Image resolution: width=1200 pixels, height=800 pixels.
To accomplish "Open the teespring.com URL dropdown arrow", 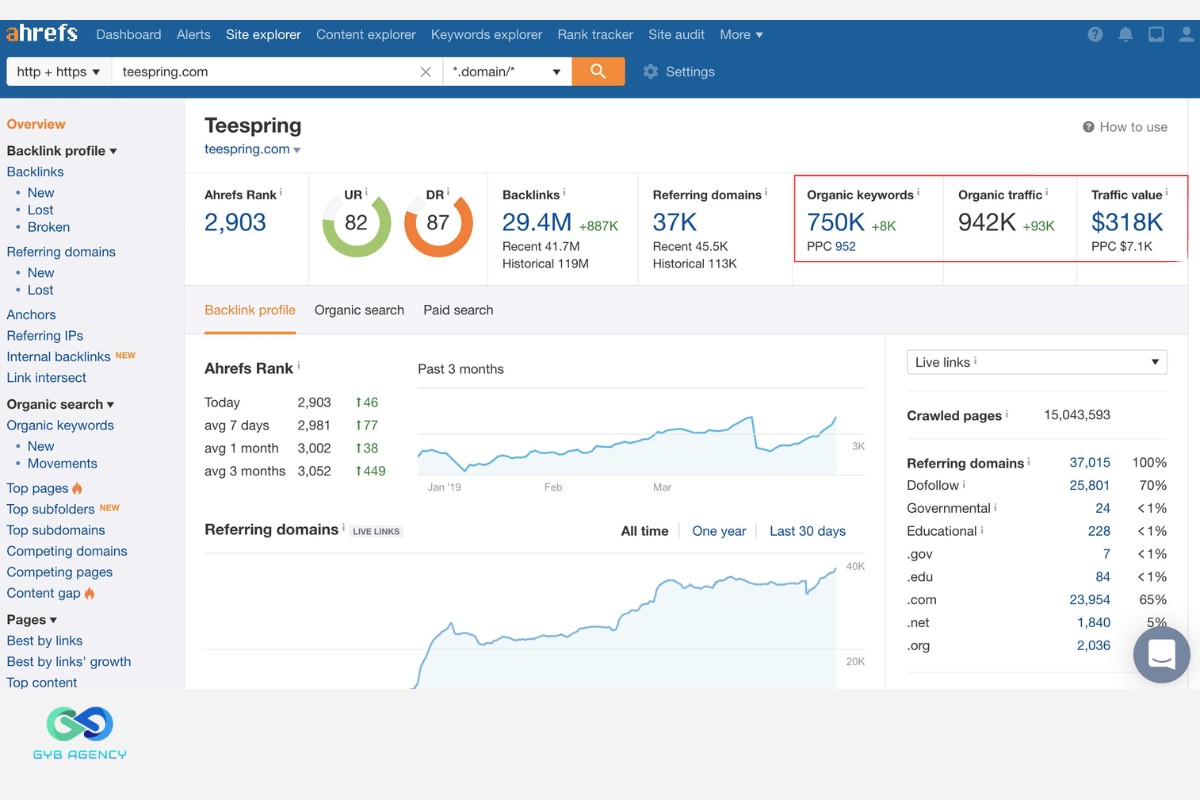I will (x=297, y=151).
